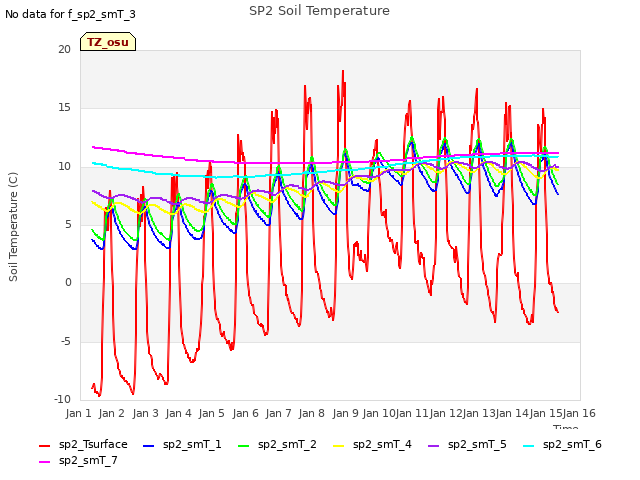The width and height of the screenshot is (640, 480).
Task: Click the 10 y-axis tick label
Action: (x=64, y=167)
